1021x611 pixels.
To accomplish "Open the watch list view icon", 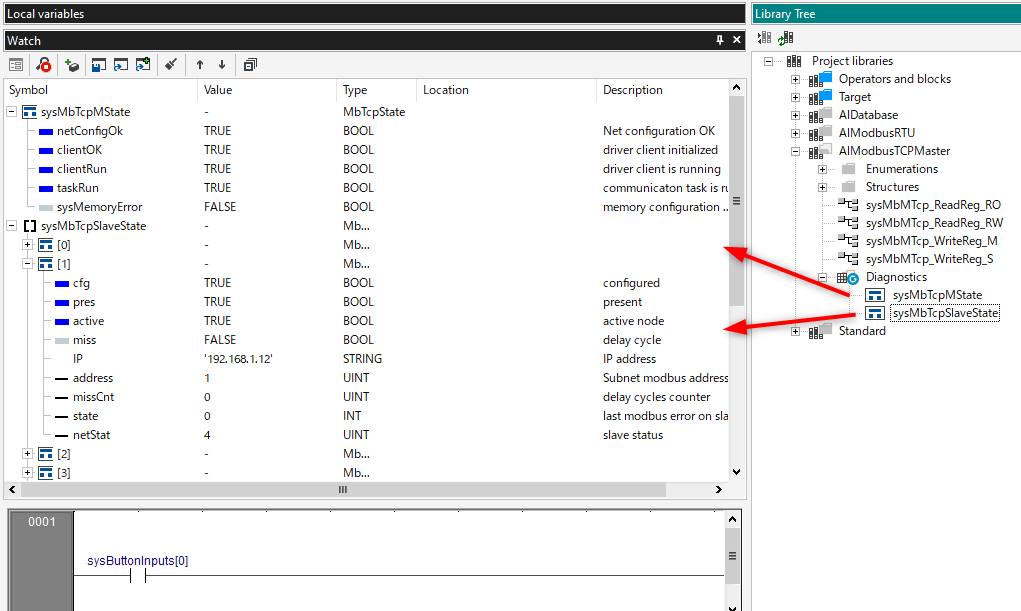I will [16, 64].
